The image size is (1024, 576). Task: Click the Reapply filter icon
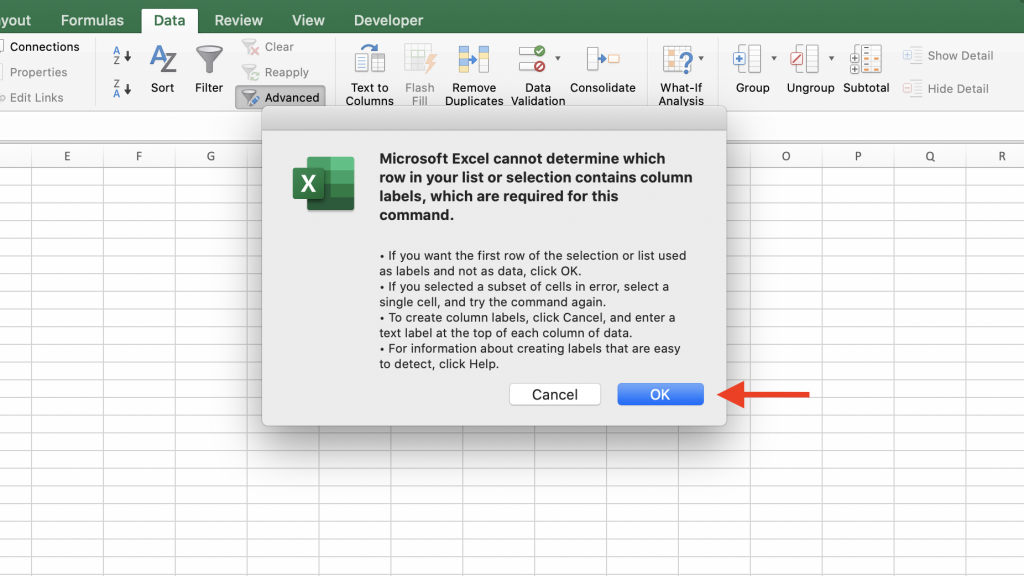click(x=250, y=72)
